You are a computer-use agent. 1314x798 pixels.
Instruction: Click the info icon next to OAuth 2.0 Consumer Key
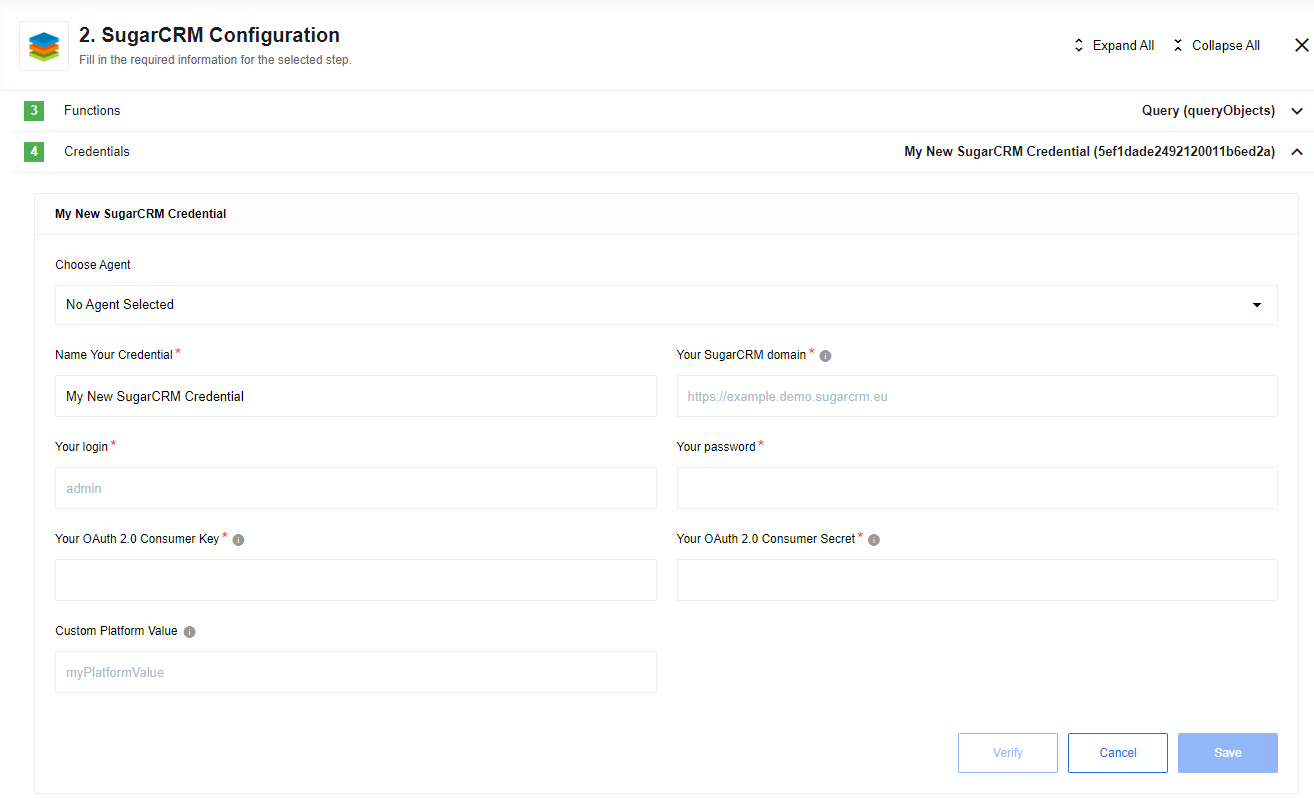238,539
